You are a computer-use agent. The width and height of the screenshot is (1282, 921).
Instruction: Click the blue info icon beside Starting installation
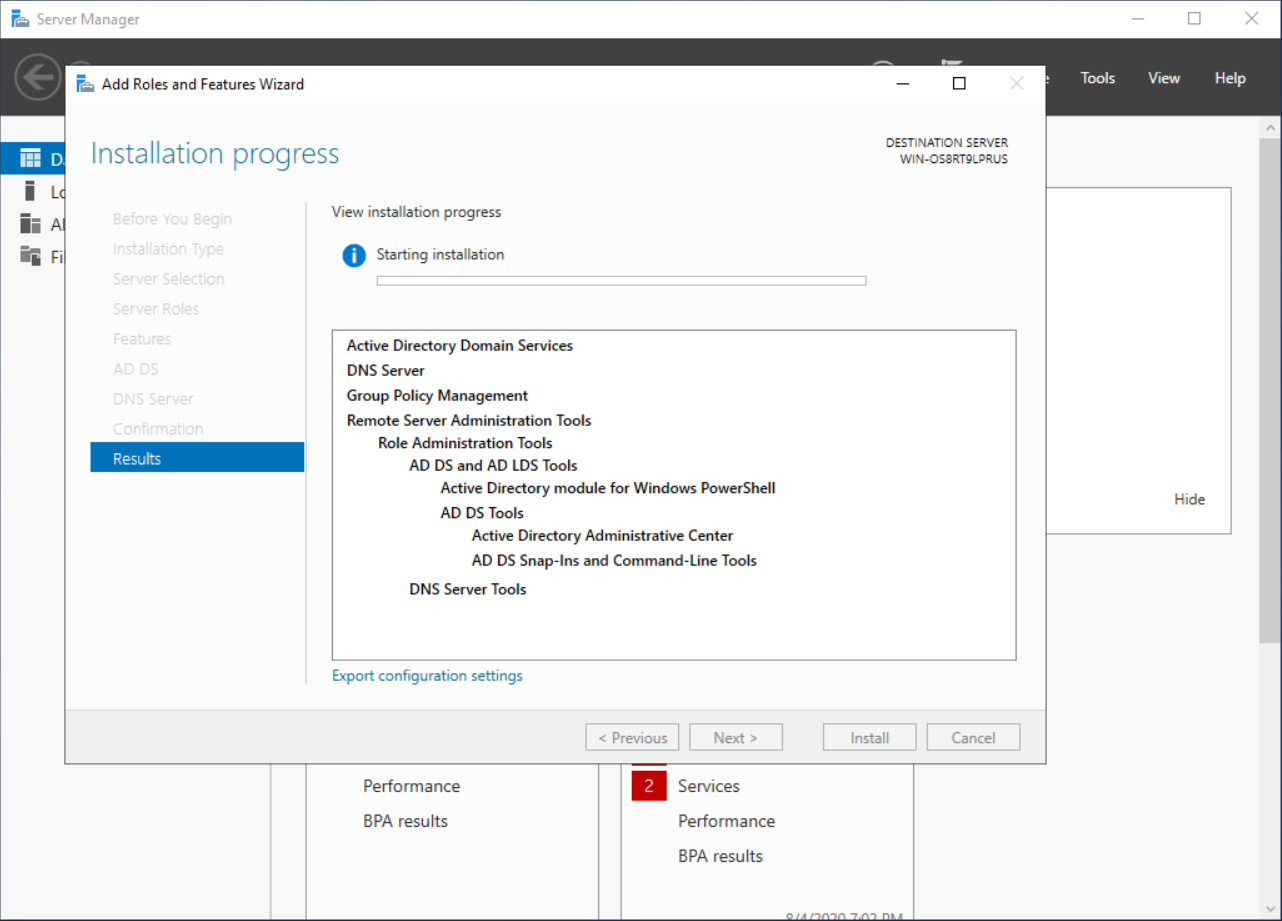tap(354, 256)
